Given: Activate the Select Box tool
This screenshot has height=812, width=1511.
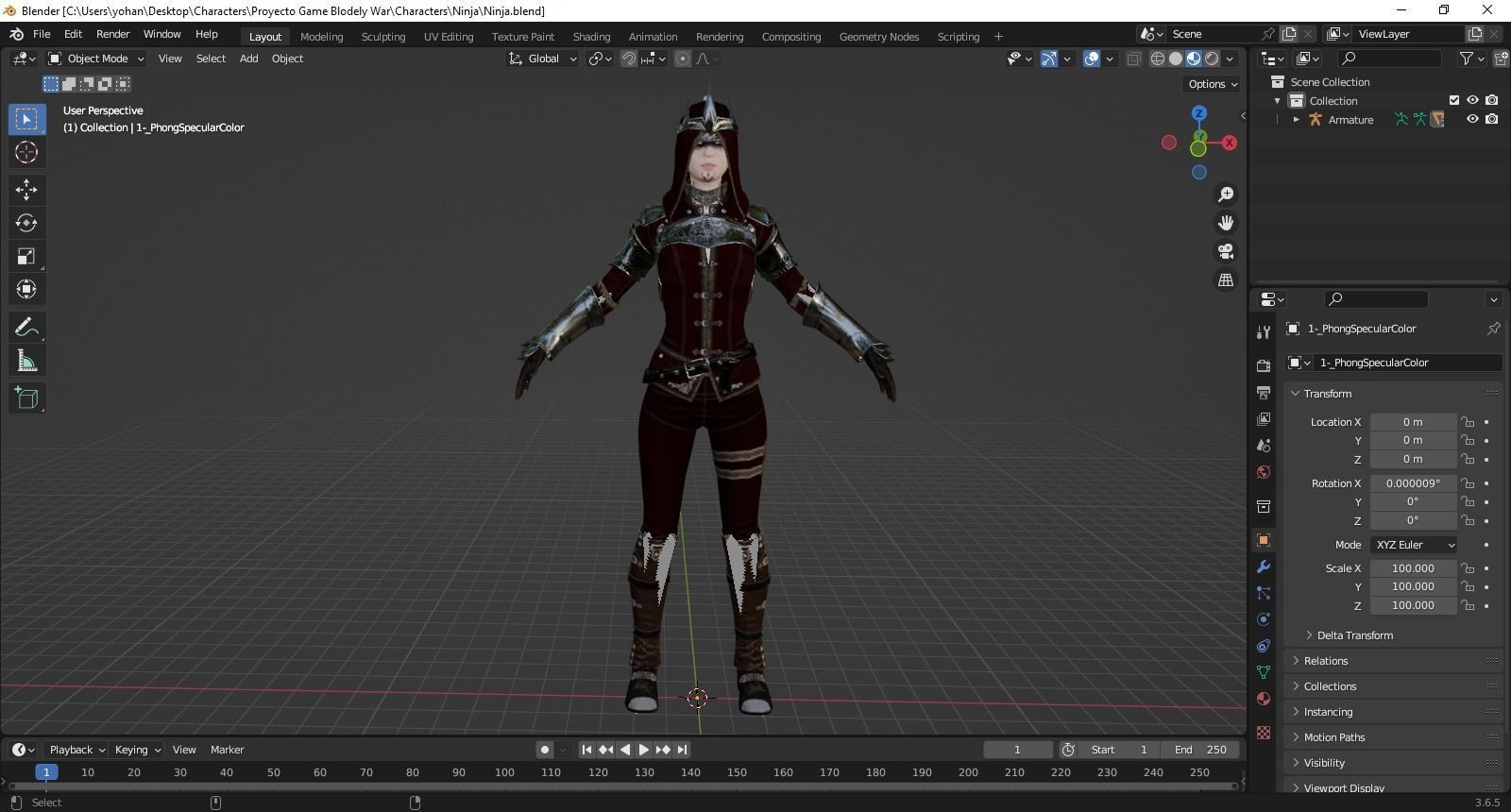Looking at the screenshot, I should pyautogui.click(x=26, y=119).
